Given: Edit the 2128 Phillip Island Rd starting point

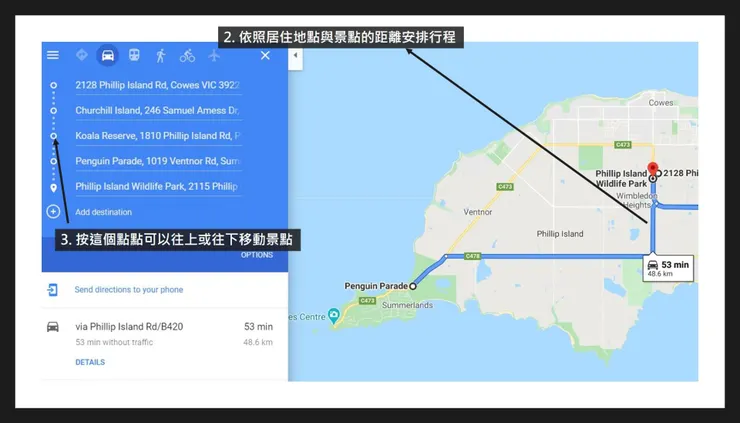Looking at the screenshot, I should coord(159,85).
